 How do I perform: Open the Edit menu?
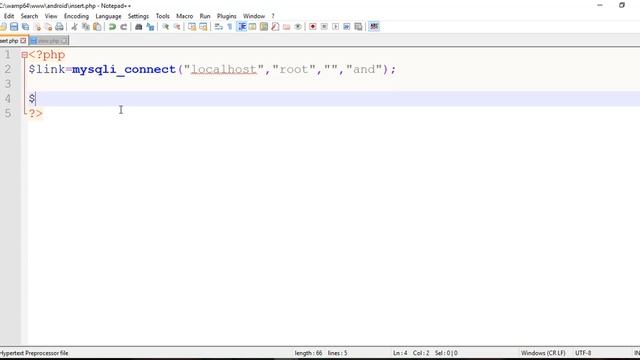(9, 16)
